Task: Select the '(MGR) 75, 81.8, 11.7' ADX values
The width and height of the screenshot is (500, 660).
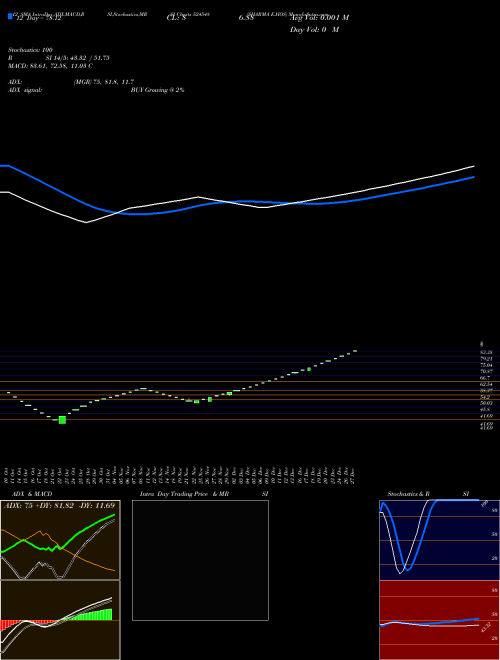Action: 104,82
